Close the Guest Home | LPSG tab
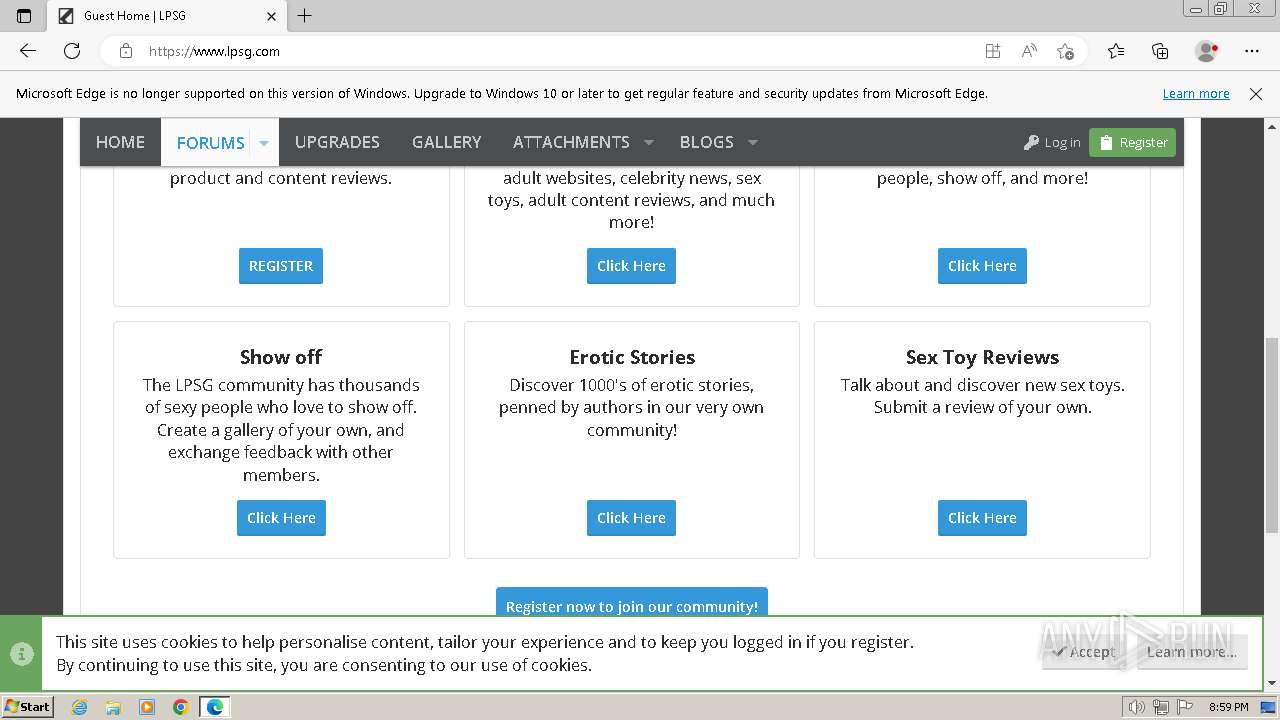This screenshot has width=1280, height=720. 271,16
